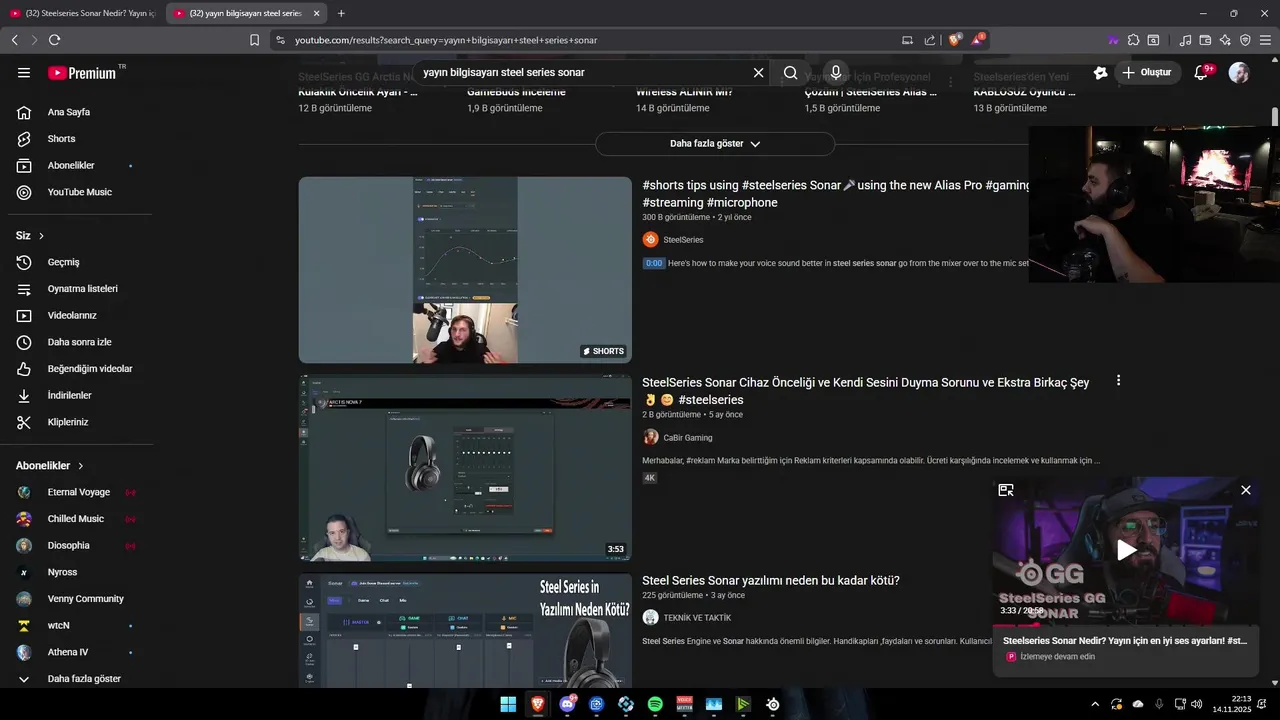This screenshot has height=720, width=1280.
Task: Open Spotify from the taskbar
Action: (655, 704)
